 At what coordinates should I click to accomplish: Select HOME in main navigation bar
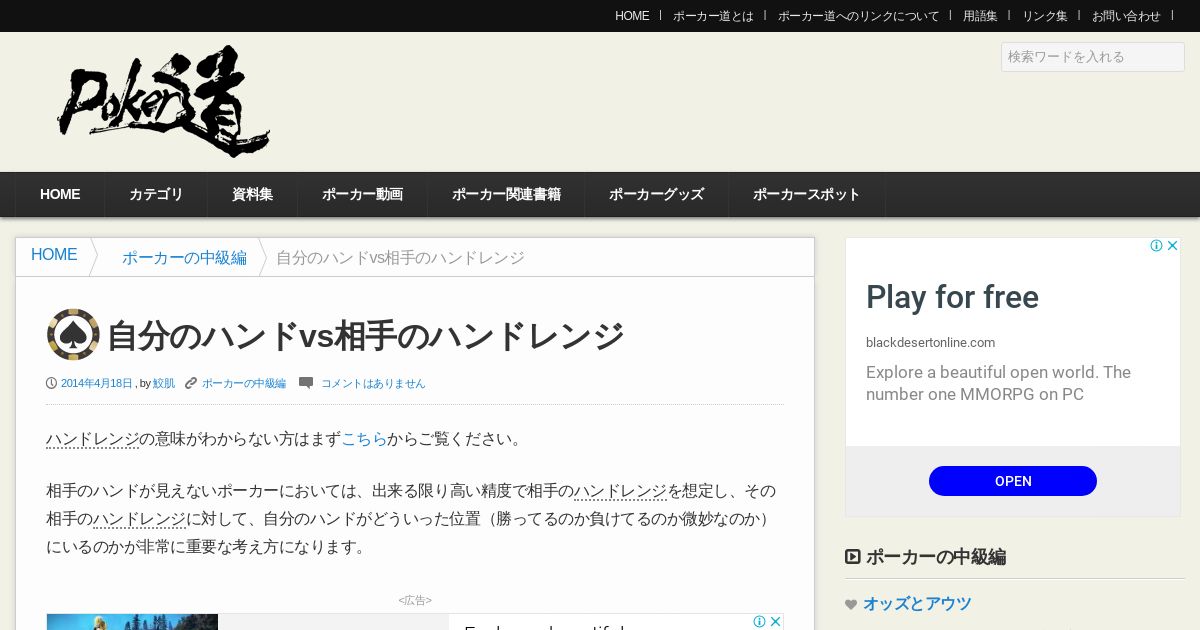point(60,195)
